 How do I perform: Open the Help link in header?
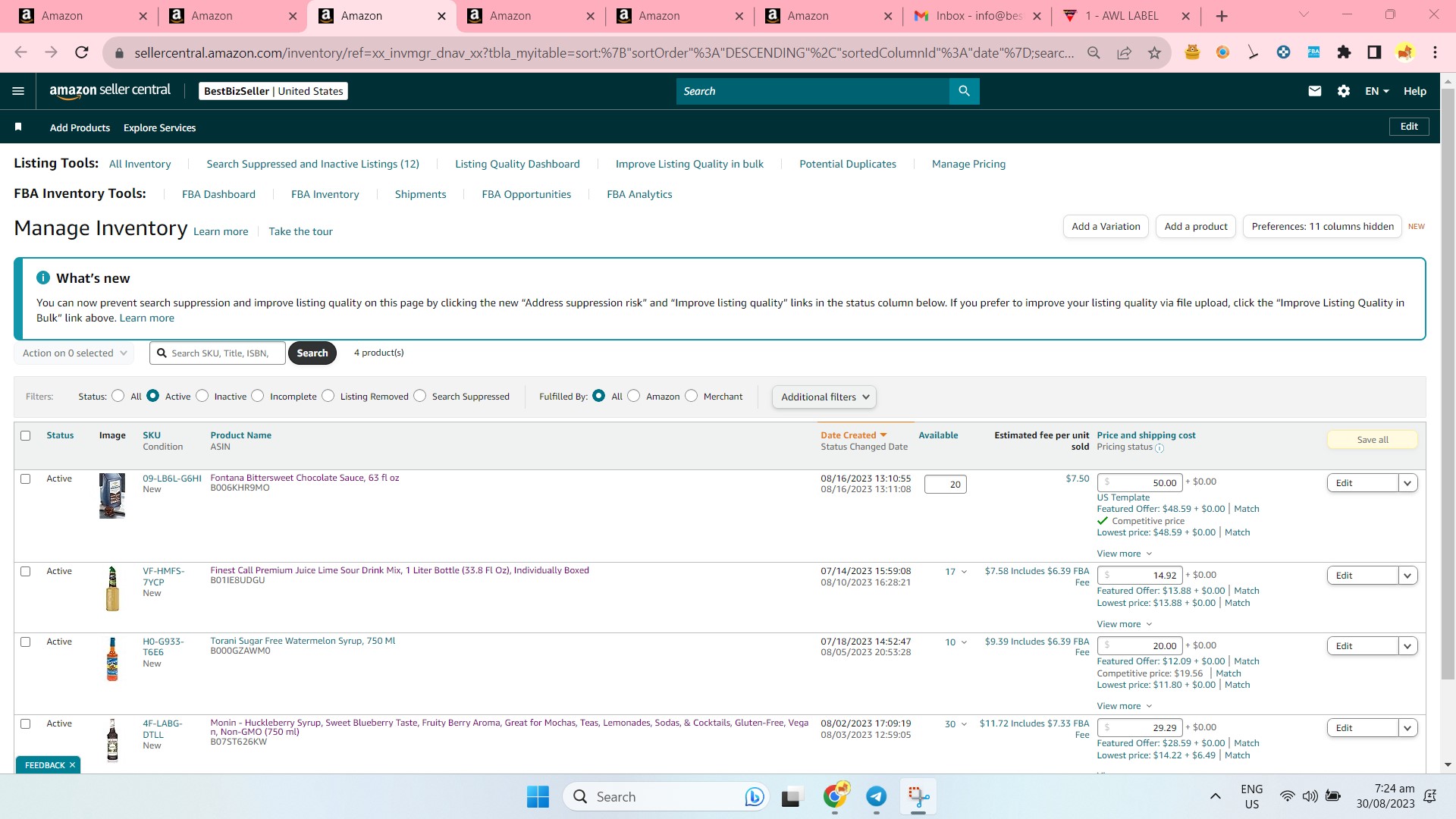(1415, 91)
